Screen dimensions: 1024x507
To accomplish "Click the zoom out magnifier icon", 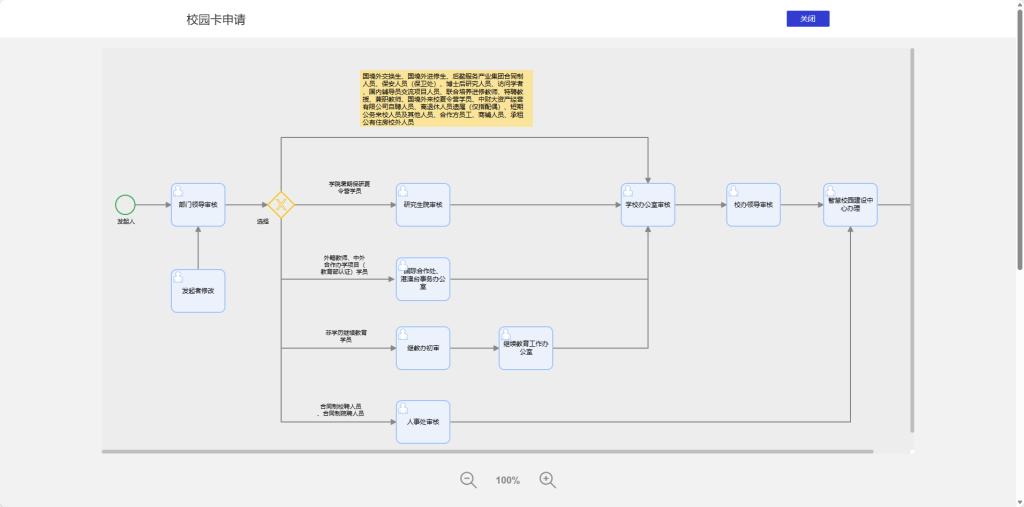I will click(x=468, y=480).
